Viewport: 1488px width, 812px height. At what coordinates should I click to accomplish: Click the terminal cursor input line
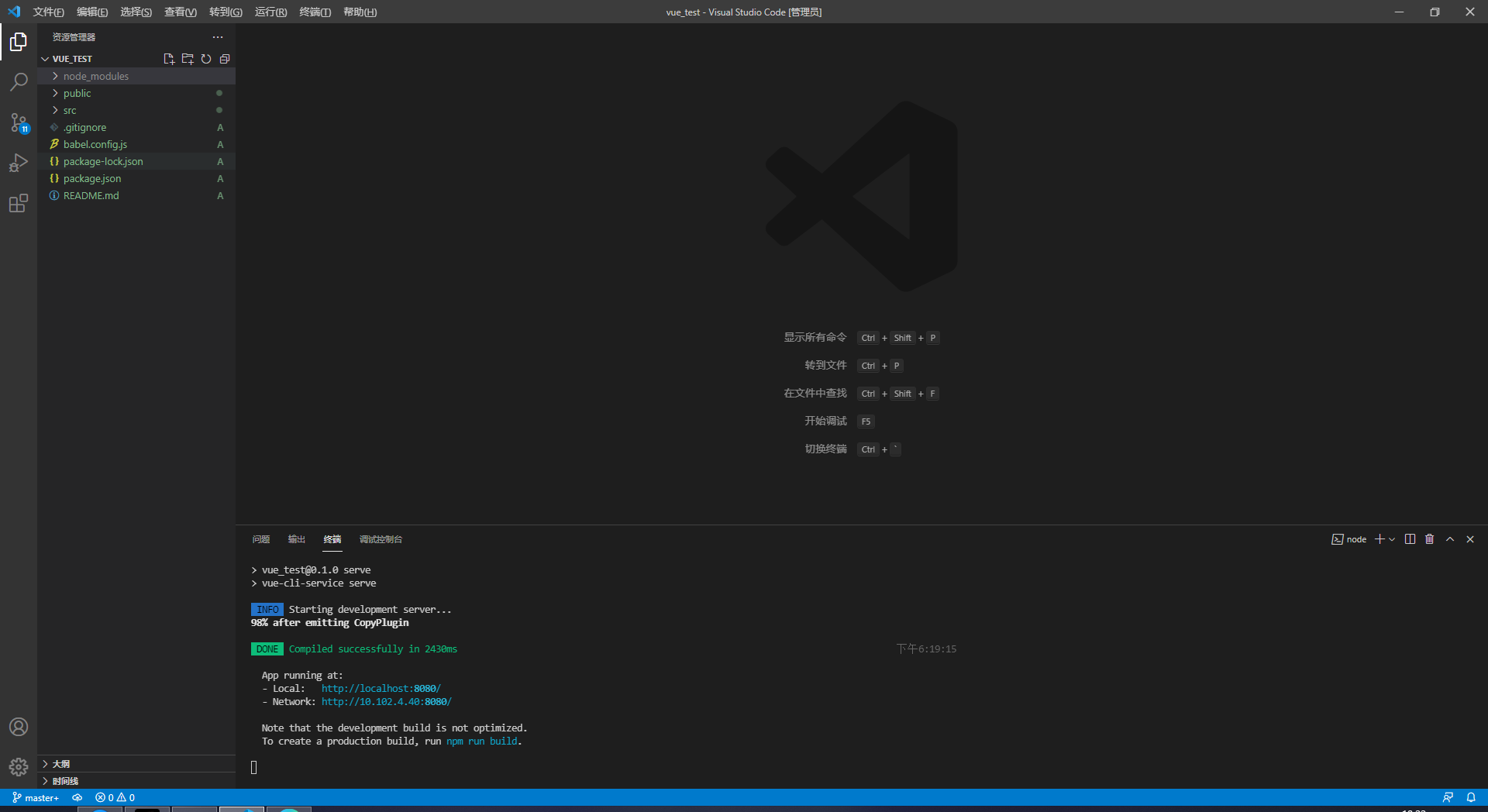pos(253,767)
